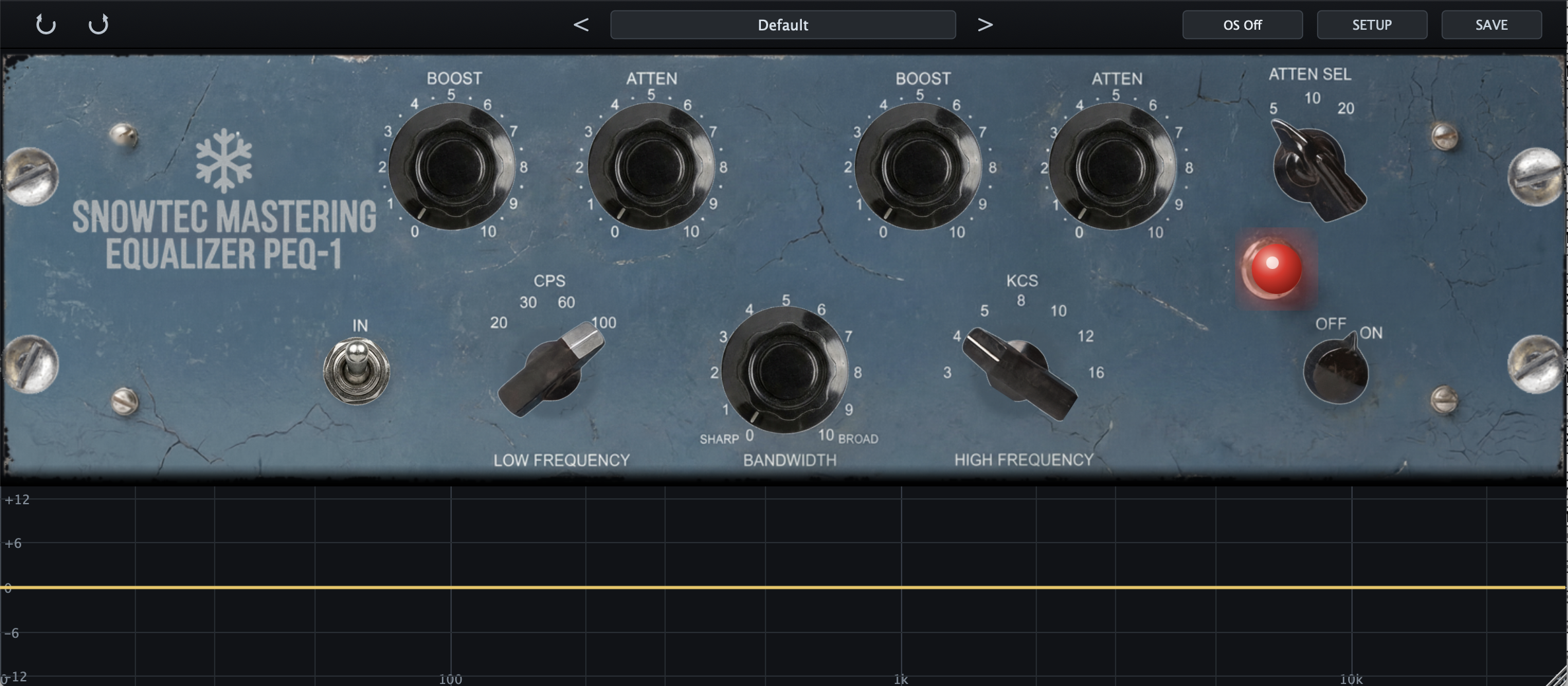Screen dimensions: 1568x686
Task: Select 30 CPS low frequency
Action: click(528, 303)
